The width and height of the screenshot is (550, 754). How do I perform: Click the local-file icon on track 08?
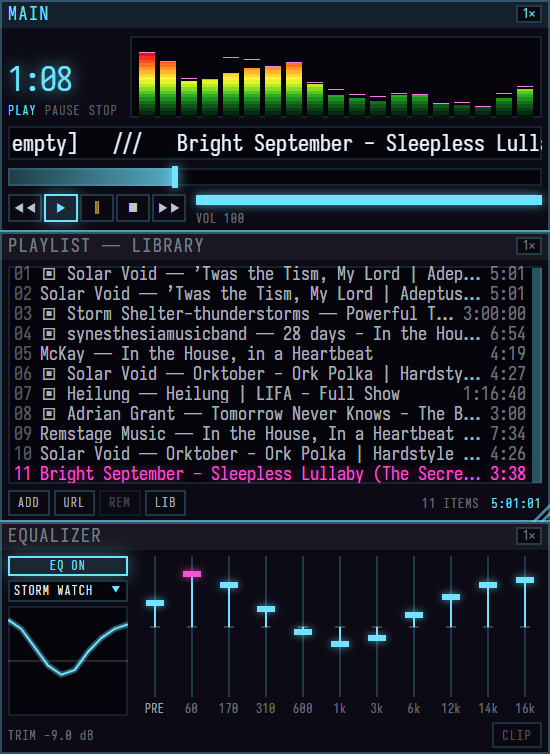pyautogui.click(x=49, y=414)
